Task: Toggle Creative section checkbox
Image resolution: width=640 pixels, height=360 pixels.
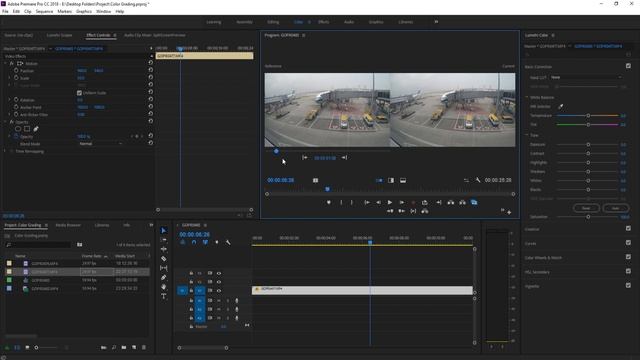Action: pos(628,229)
